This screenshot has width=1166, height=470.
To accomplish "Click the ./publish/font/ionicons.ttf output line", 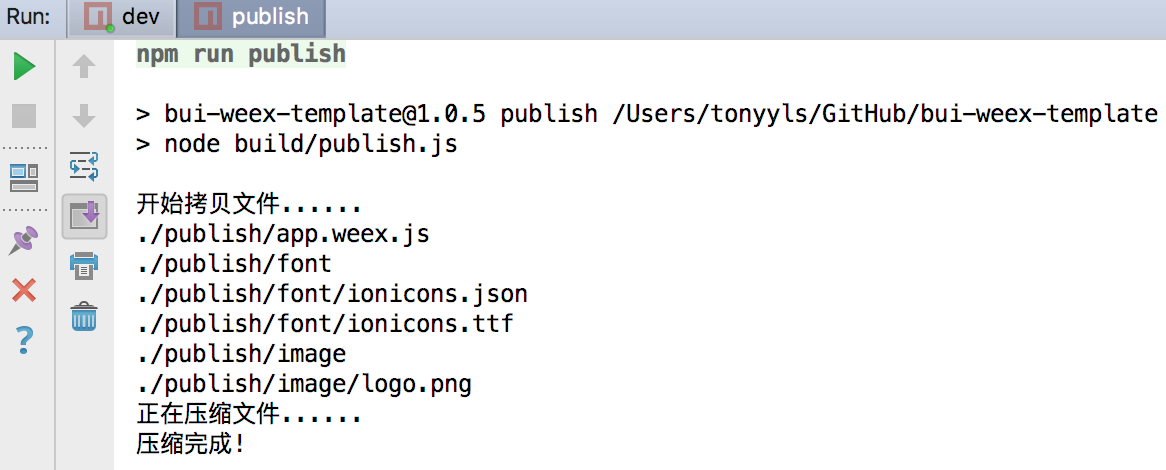I will [x=325, y=324].
